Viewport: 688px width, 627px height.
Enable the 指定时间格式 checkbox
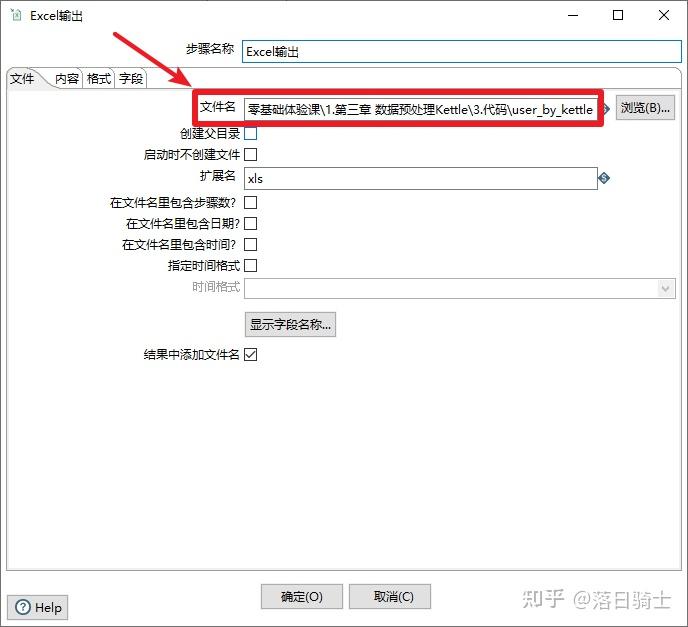tap(251, 266)
